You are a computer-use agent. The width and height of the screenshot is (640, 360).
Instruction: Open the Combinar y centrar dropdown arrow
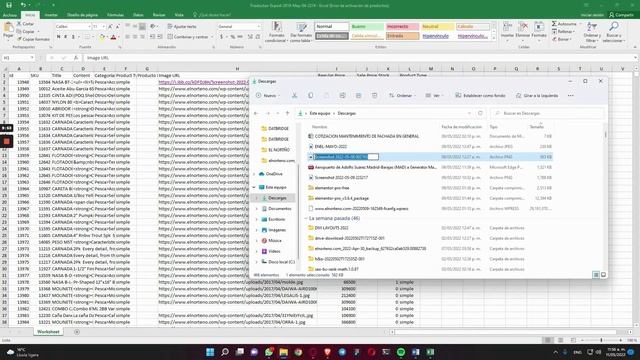click(x=212, y=37)
